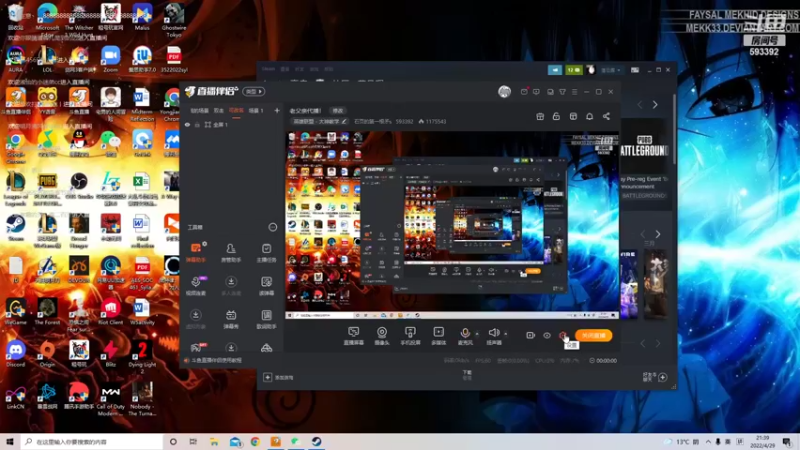Viewport: 800px width, 450px height.
Task: Open the PUBG Battlegrounds banner thumbnail
Action: [644, 145]
